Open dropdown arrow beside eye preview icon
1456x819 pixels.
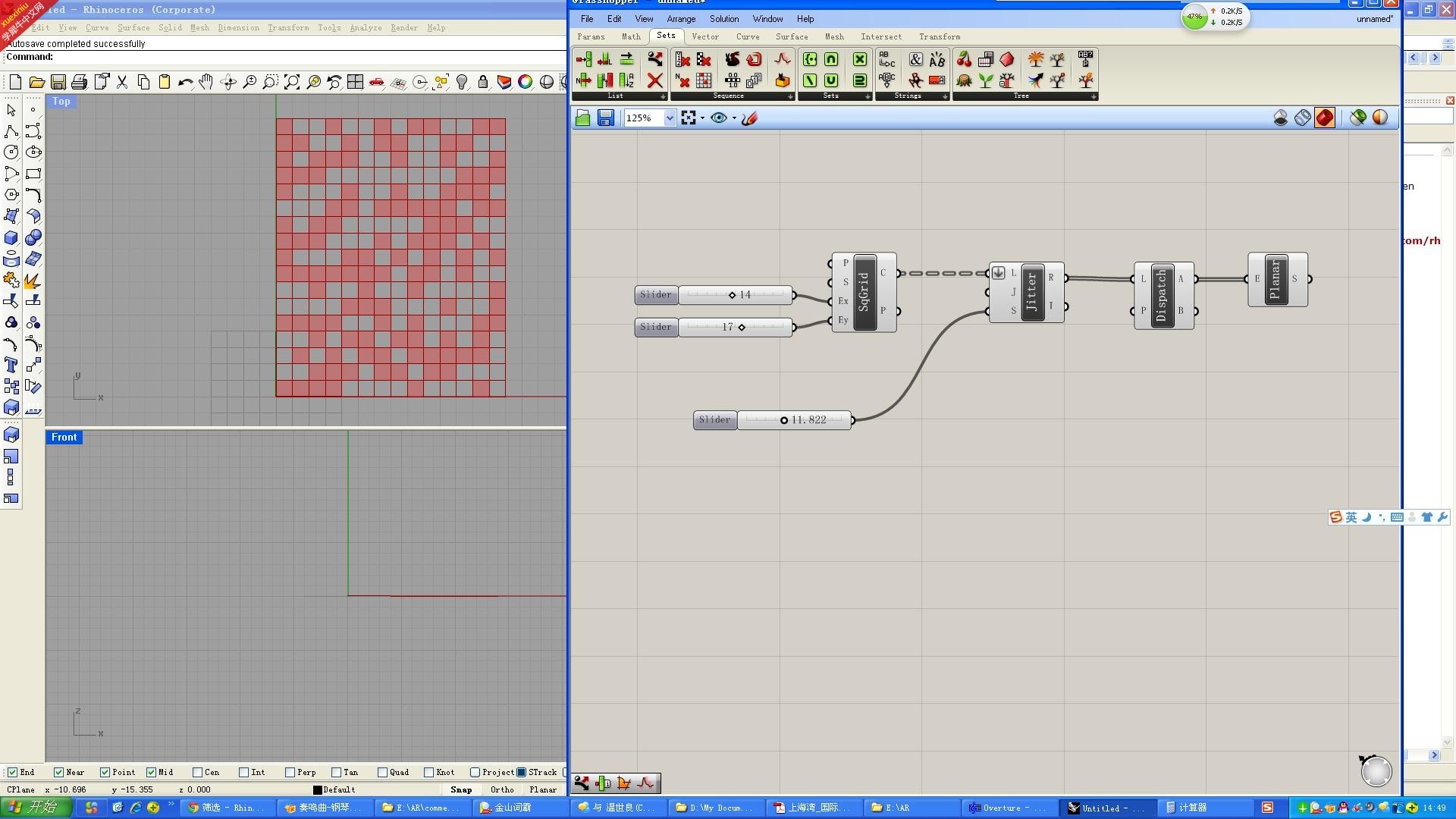coord(734,118)
